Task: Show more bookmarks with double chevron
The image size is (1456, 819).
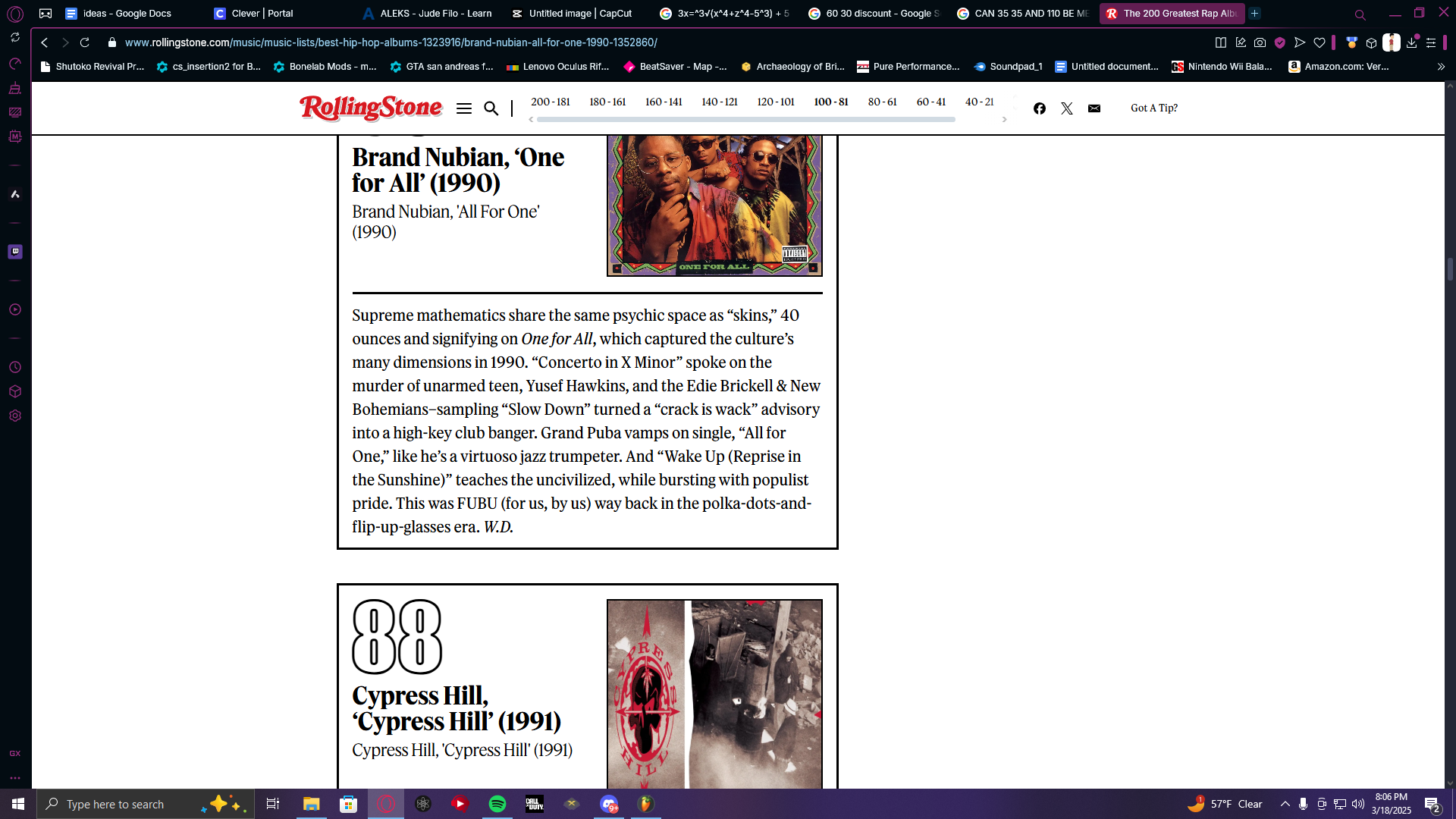Action: tap(1441, 67)
